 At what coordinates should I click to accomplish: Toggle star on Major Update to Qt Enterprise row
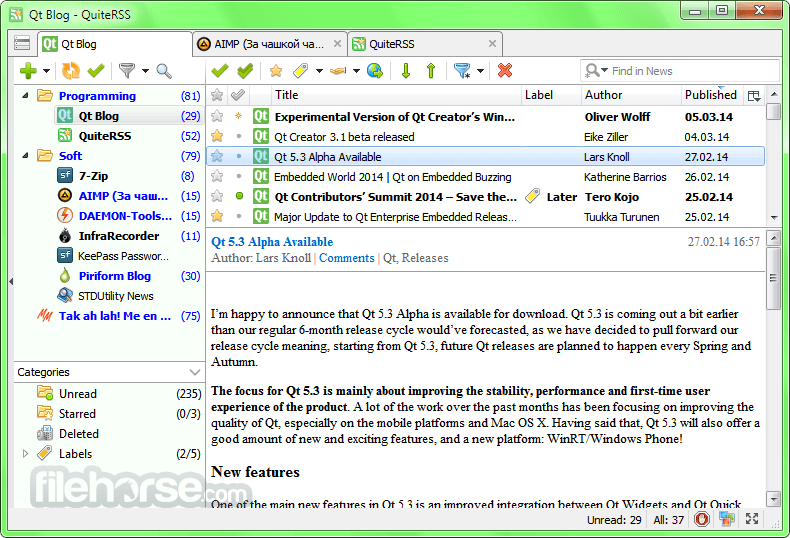[x=217, y=217]
